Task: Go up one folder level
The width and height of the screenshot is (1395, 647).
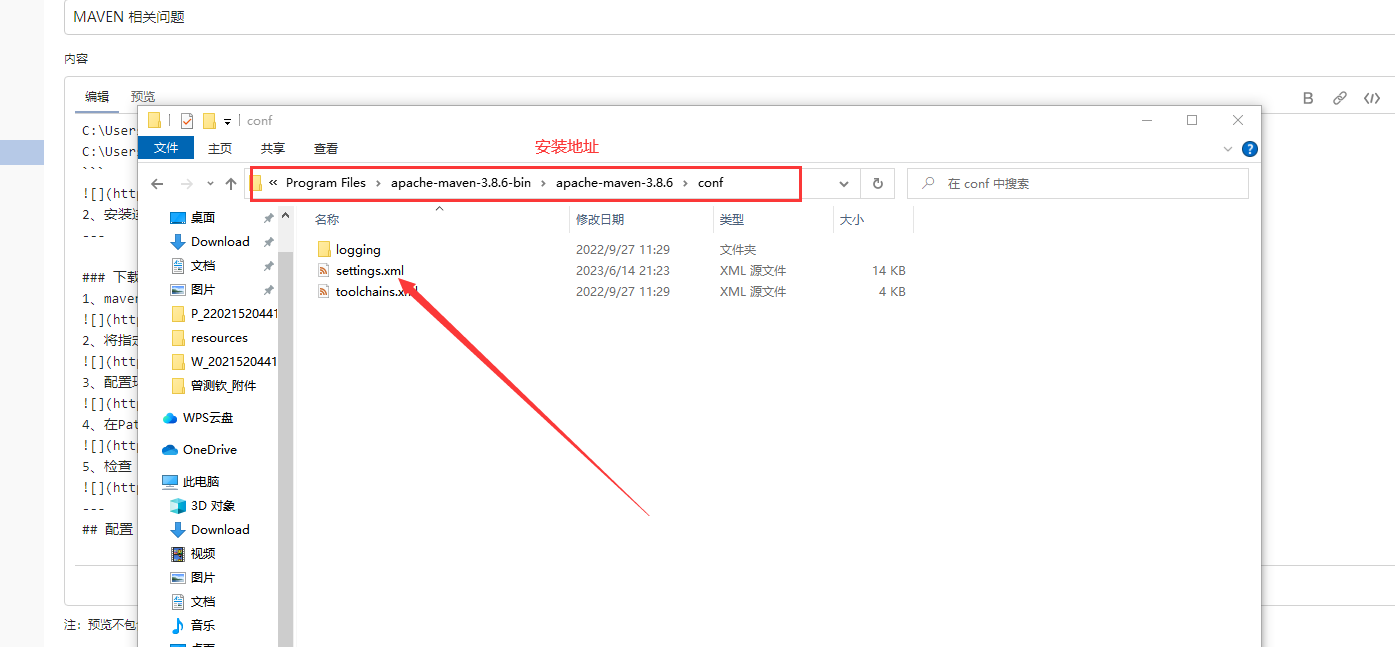Action: point(231,184)
